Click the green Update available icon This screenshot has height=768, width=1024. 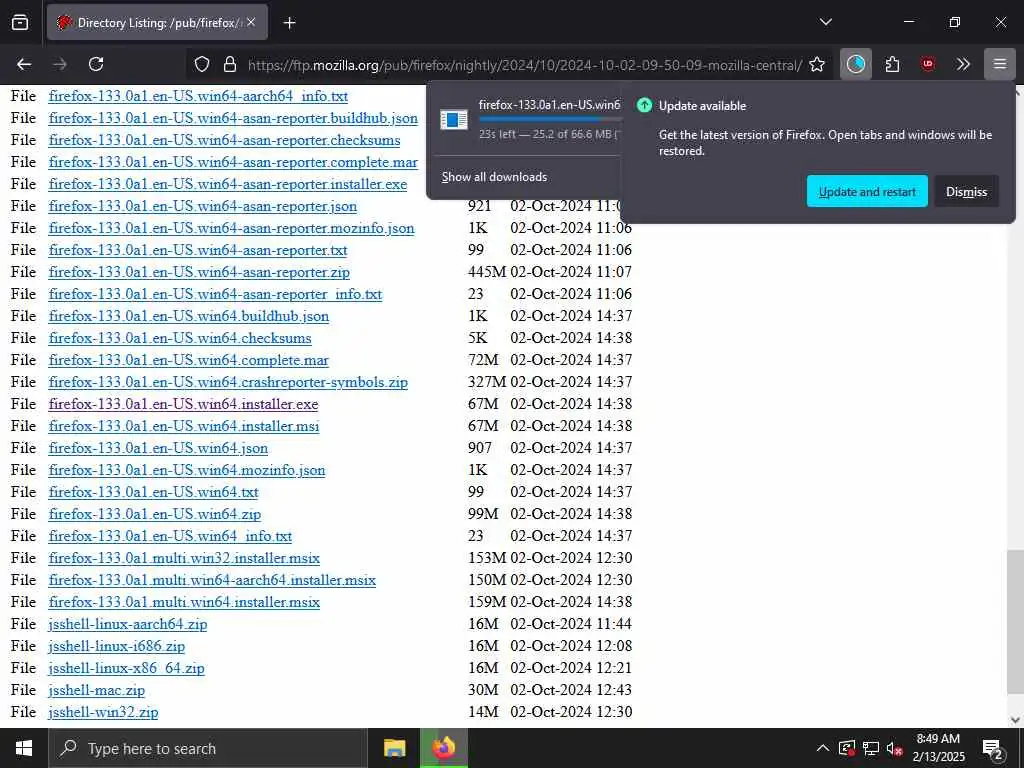pos(644,105)
